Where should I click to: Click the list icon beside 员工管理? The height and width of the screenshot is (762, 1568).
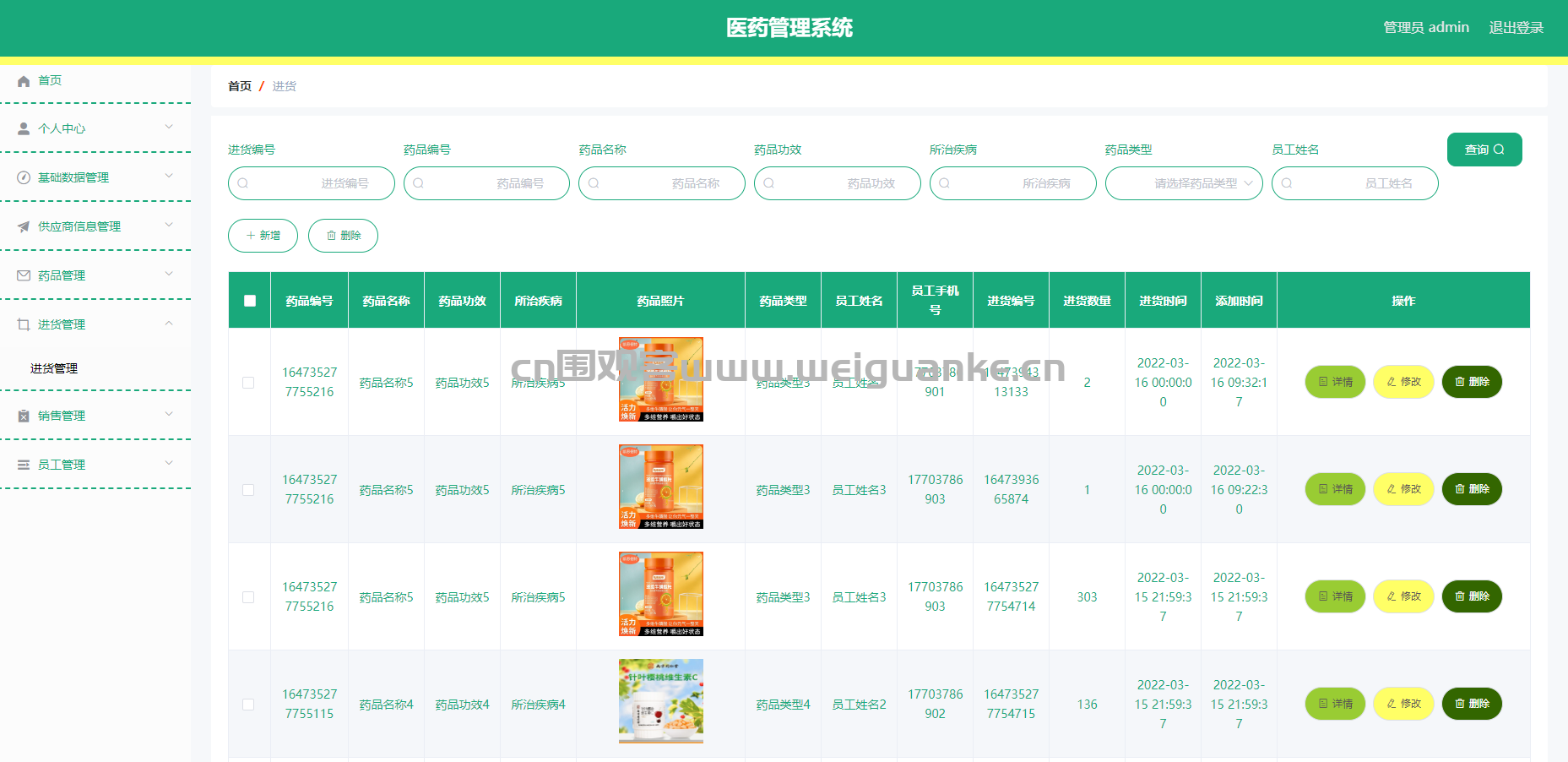(24, 465)
